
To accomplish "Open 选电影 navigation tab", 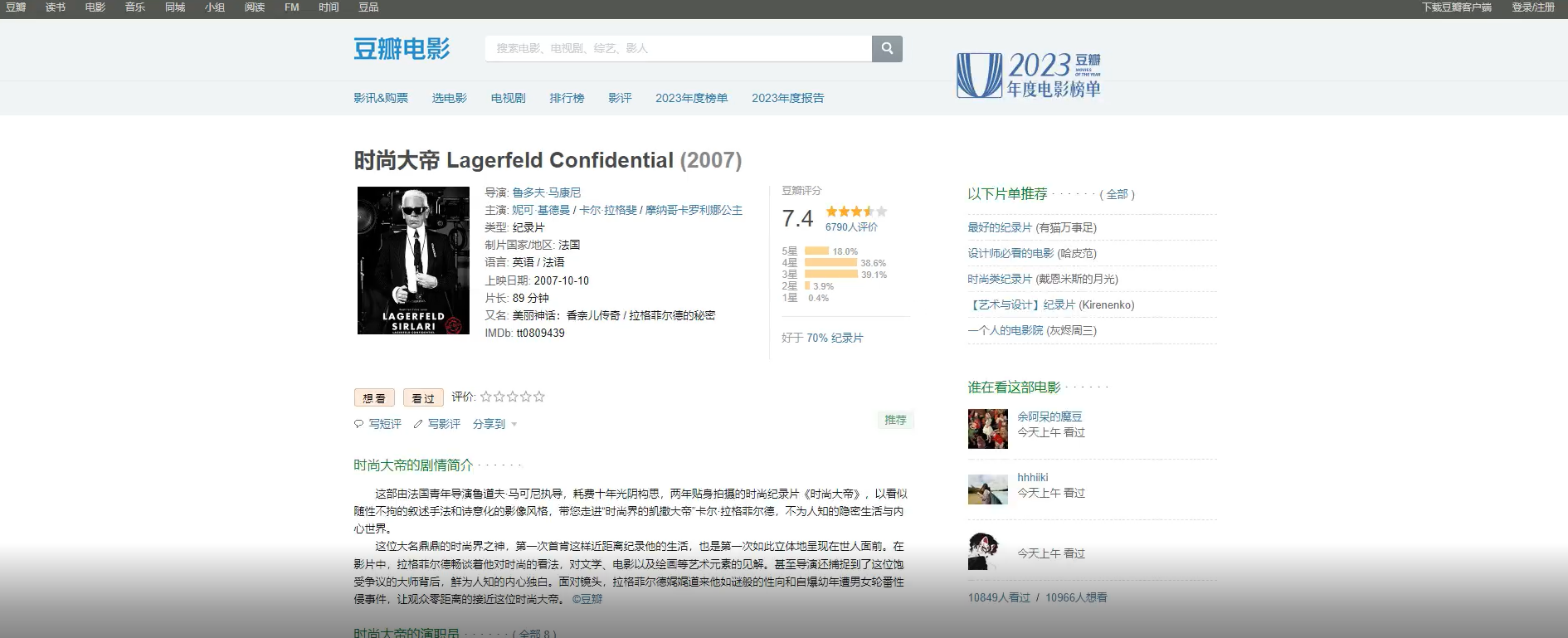I will 450,98.
